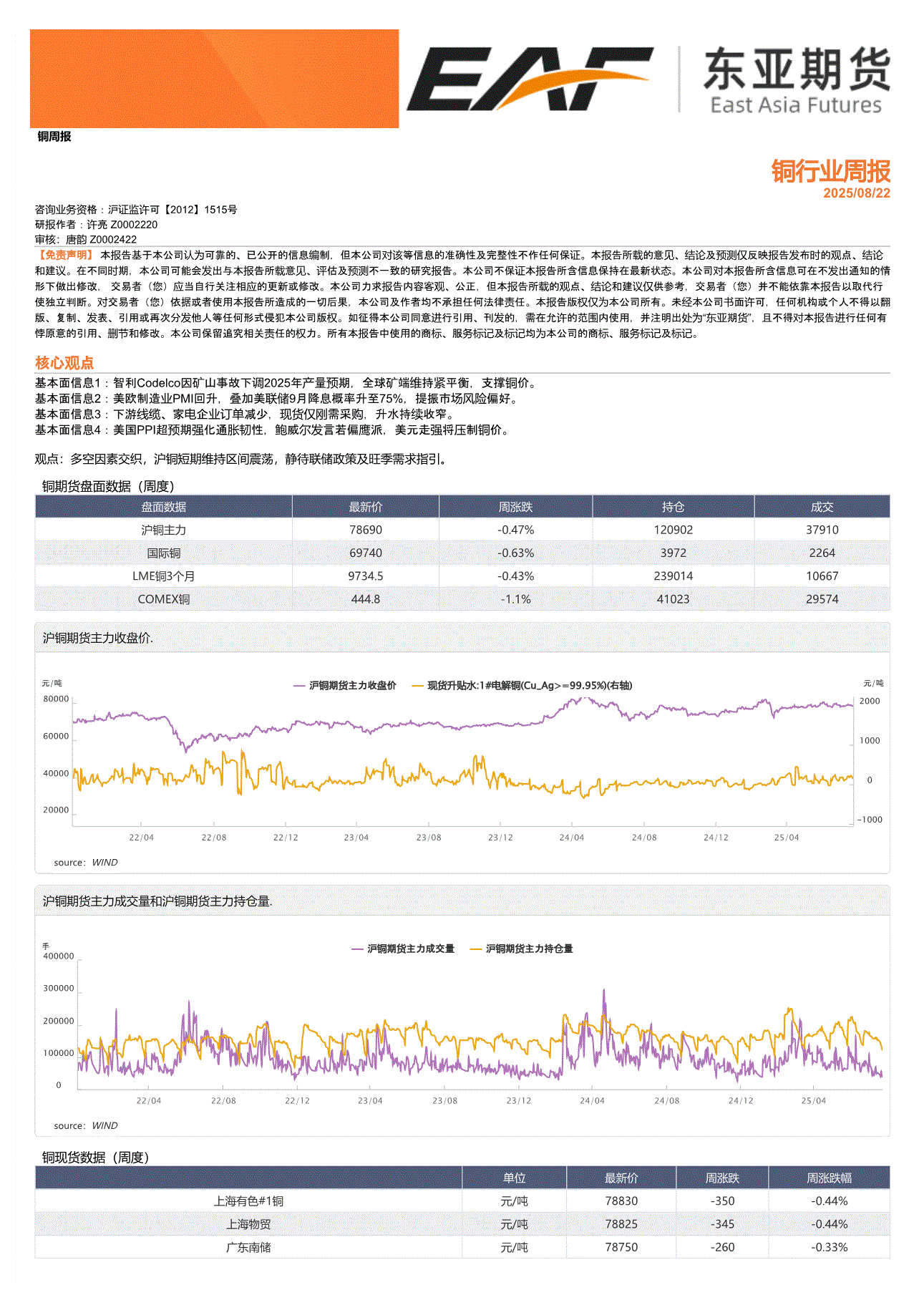Toggle the 现货升贴水 orange legend entry
924x1295 pixels.
click(x=522, y=685)
